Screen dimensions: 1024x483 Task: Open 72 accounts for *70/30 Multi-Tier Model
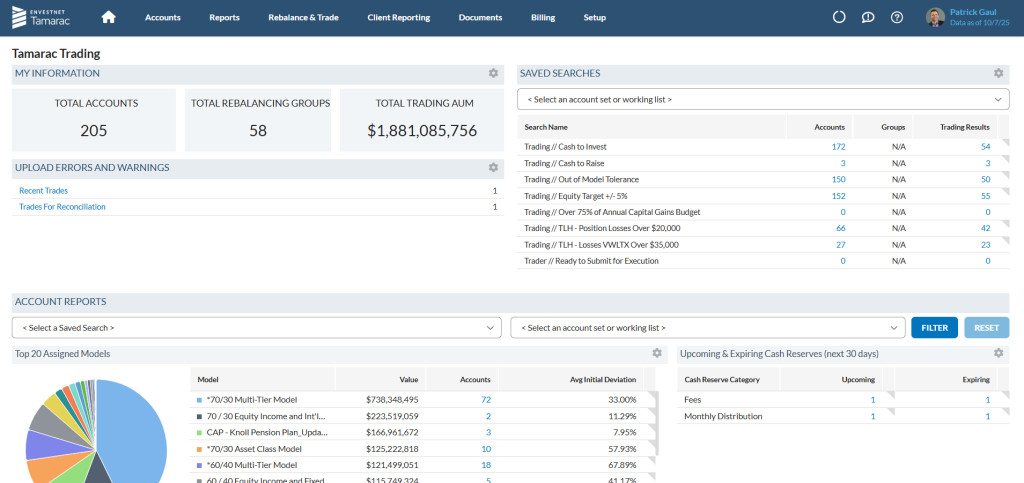click(485, 399)
